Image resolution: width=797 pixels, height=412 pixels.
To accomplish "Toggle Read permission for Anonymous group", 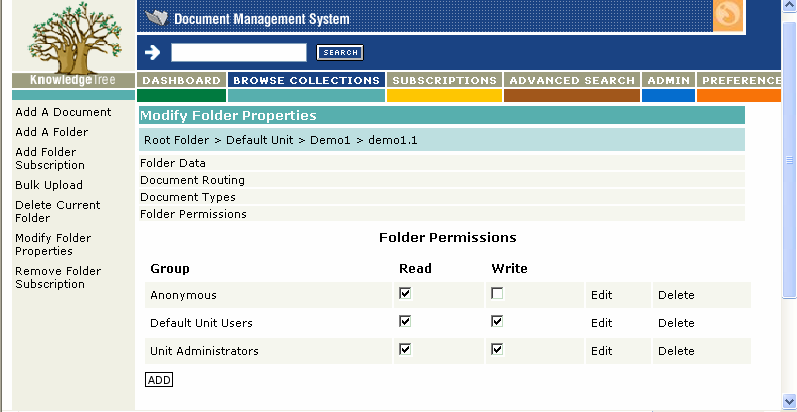I will [x=405, y=294].
